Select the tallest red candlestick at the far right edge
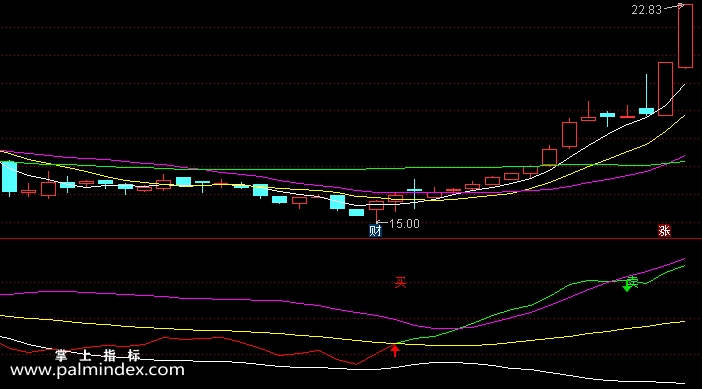Screen dimensions: 702x389 point(685,36)
